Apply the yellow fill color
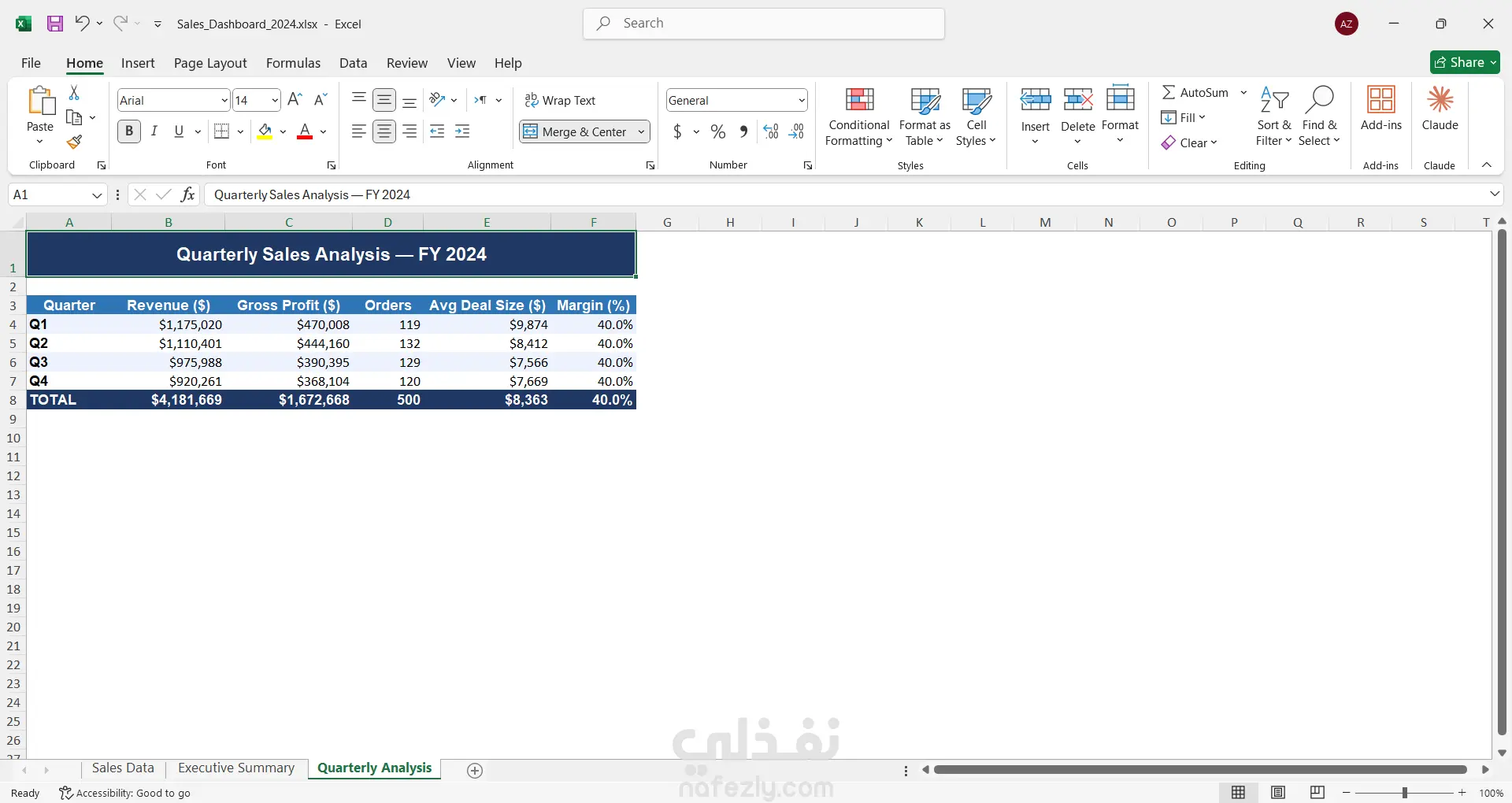This screenshot has width=1512, height=803. (265, 131)
